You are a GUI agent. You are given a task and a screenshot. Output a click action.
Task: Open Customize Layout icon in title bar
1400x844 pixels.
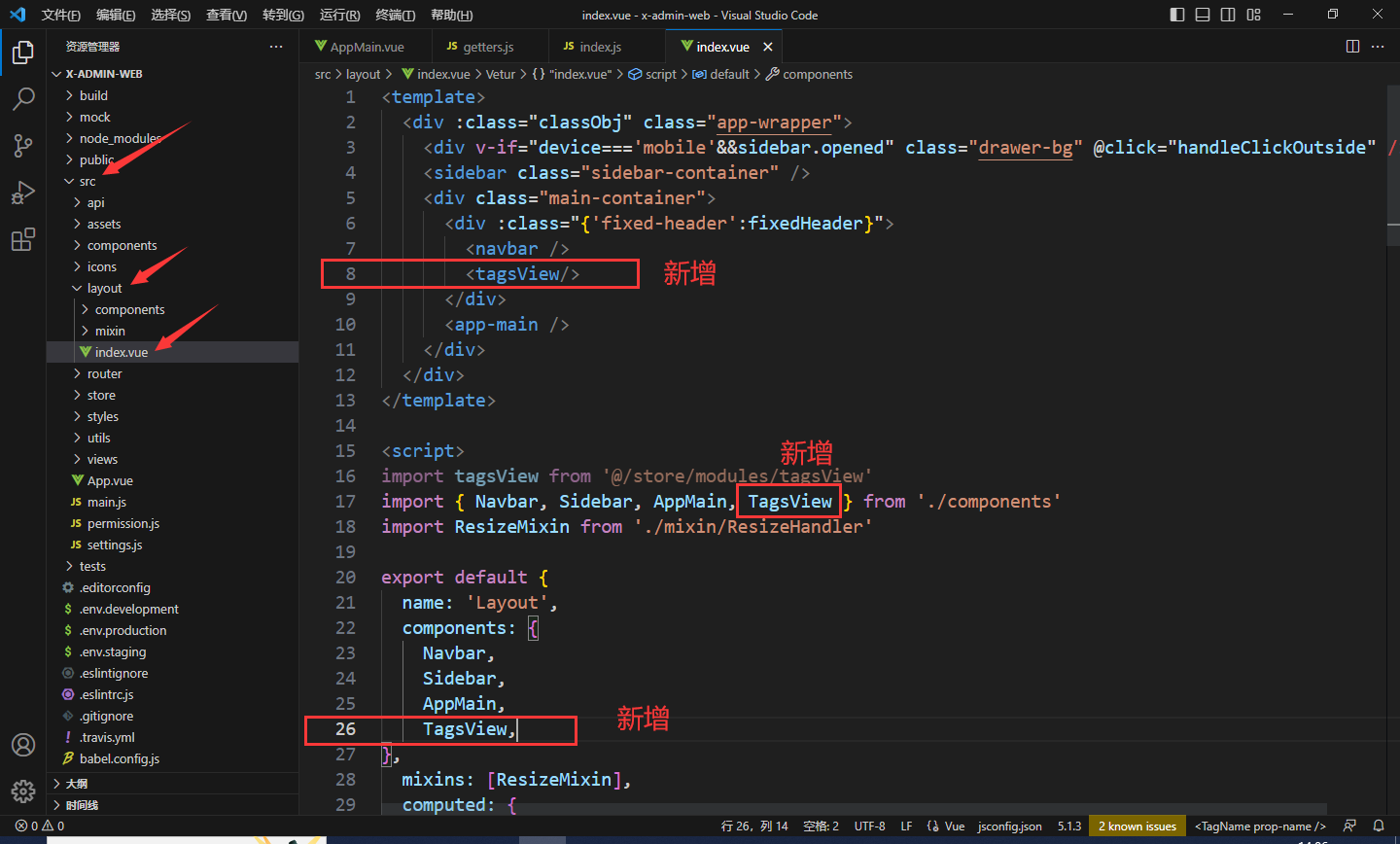point(1253,15)
